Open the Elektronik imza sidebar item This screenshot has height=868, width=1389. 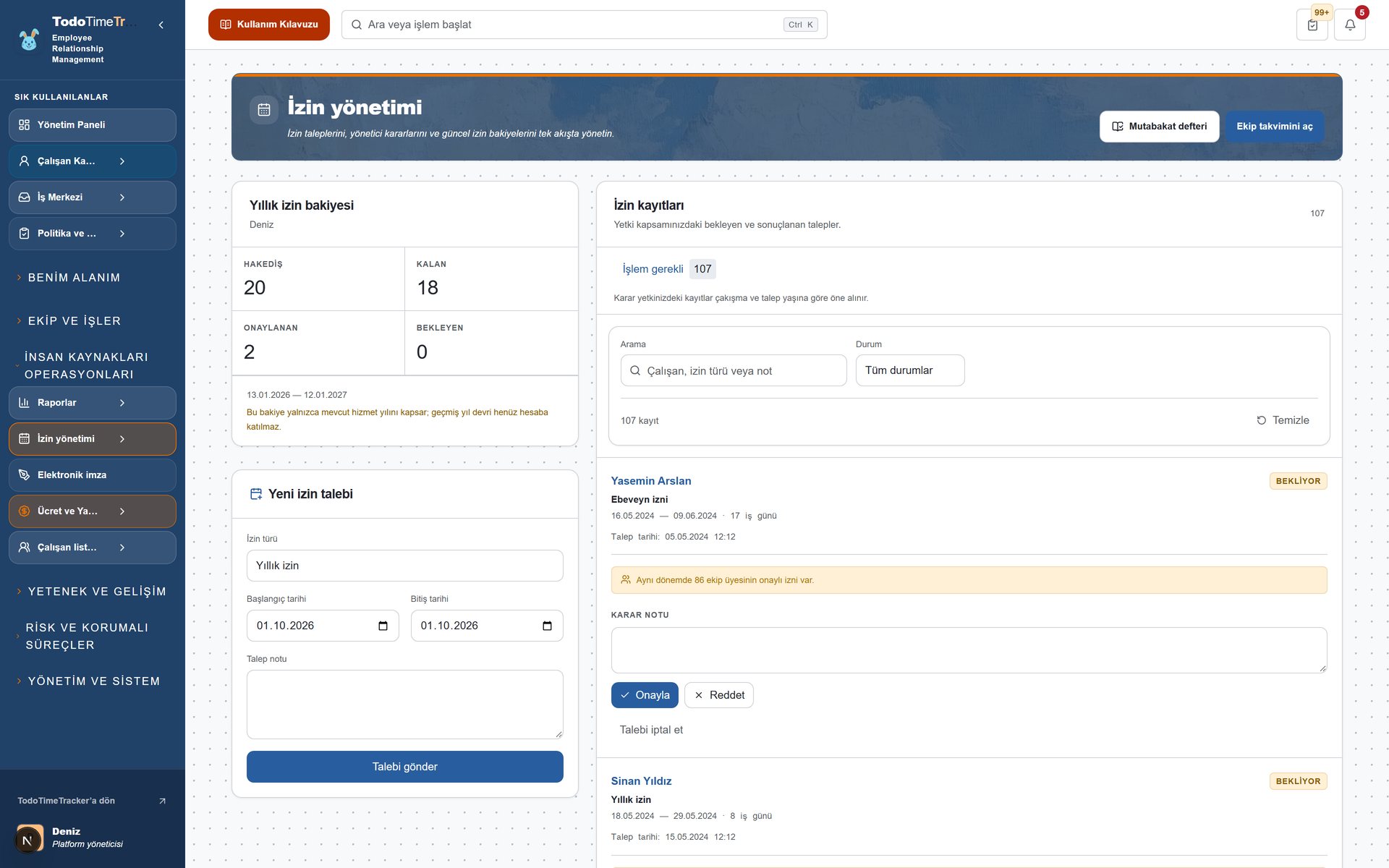click(93, 475)
